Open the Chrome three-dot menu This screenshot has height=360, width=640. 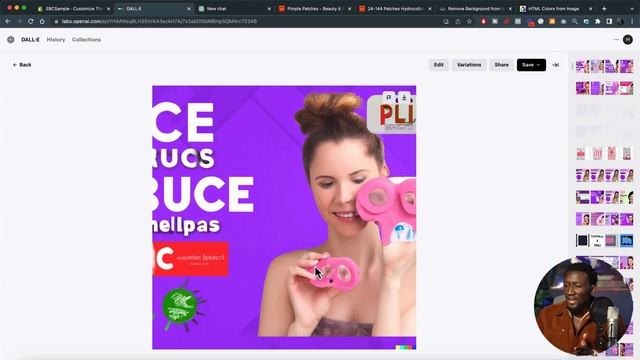[x=632, y=21]
